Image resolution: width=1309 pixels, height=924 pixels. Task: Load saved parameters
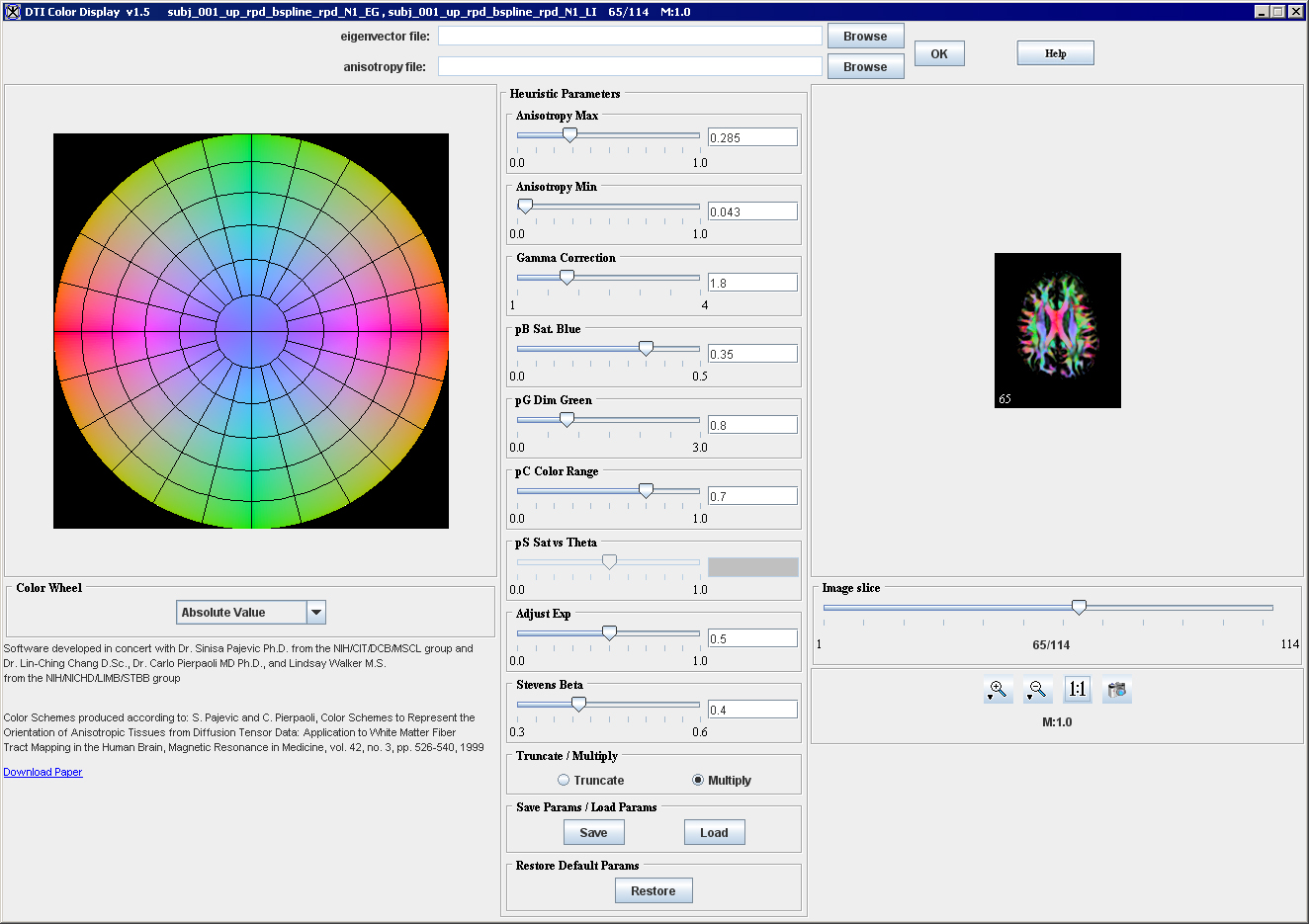(714, 833)
